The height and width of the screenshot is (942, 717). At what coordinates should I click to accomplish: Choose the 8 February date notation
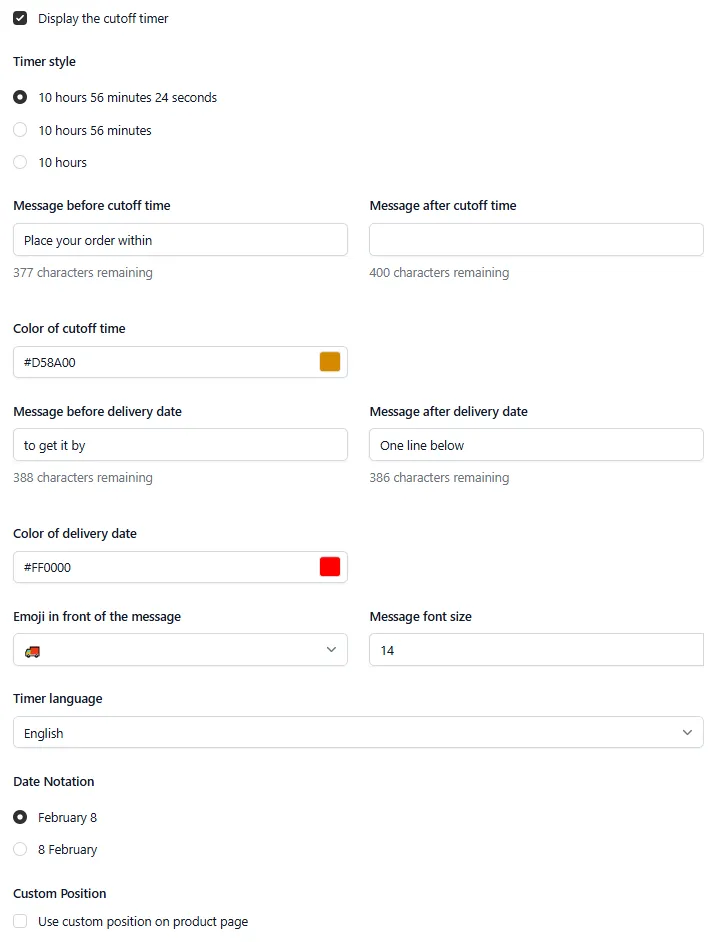pos(20,849)
